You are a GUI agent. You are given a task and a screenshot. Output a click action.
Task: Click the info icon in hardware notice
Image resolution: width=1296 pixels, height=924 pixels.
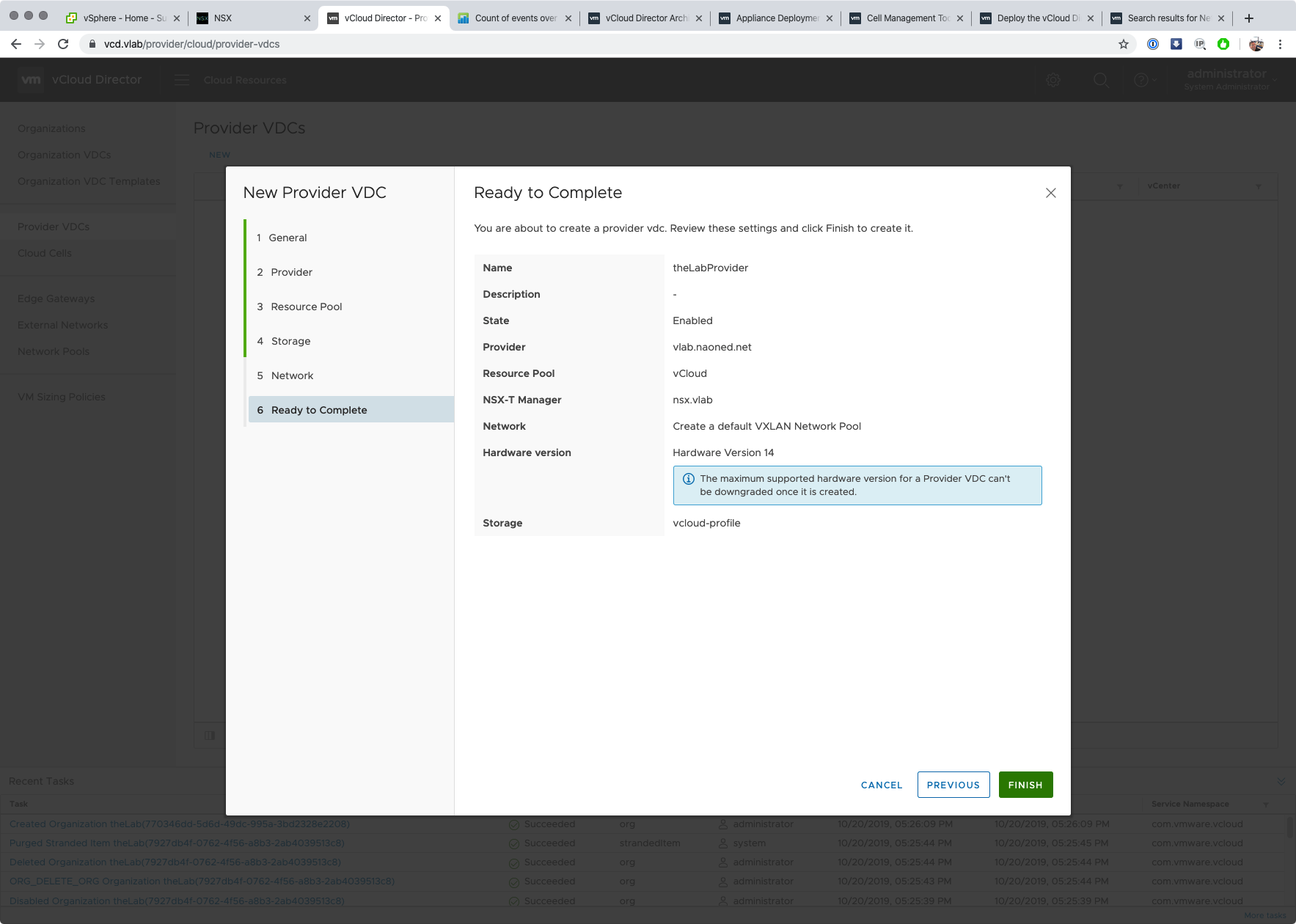click(x=689, y=479)
